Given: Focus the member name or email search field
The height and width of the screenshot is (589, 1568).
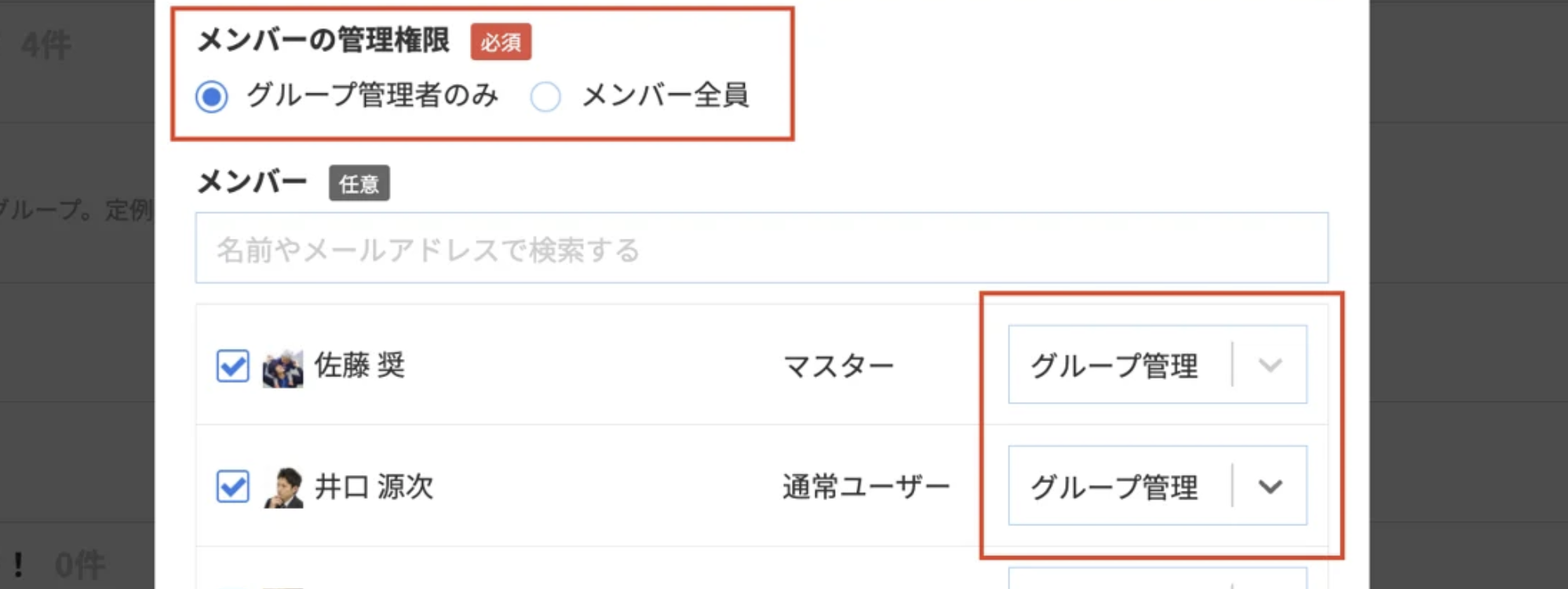Looking at the screenshot, I should point(762,247).
